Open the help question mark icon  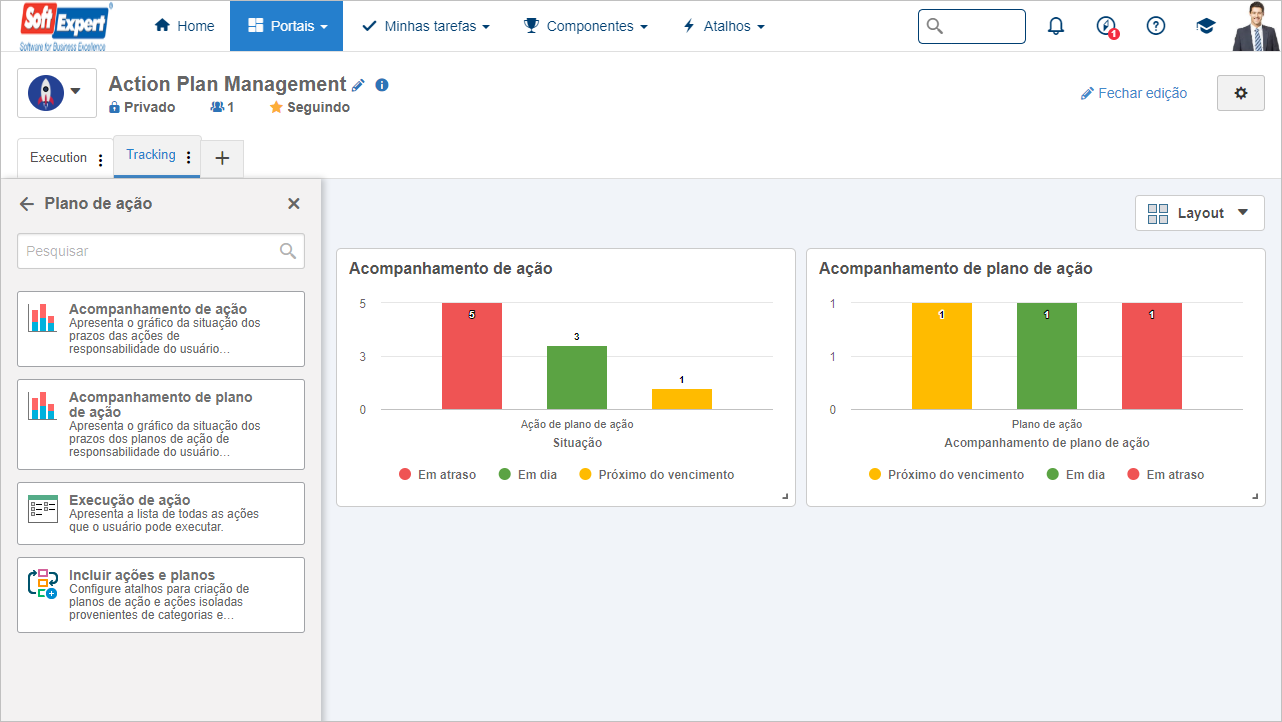pyautogui.click(x=1156, y=26)
